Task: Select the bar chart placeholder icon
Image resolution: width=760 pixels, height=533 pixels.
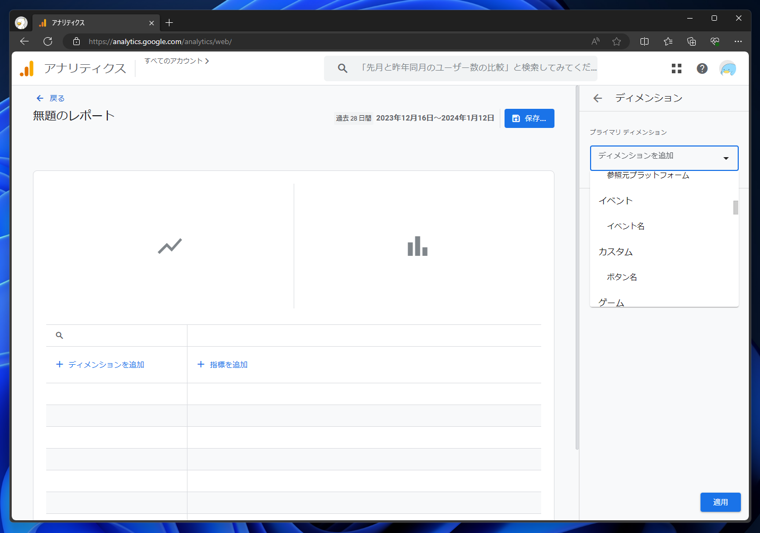Action: (417, 246)
